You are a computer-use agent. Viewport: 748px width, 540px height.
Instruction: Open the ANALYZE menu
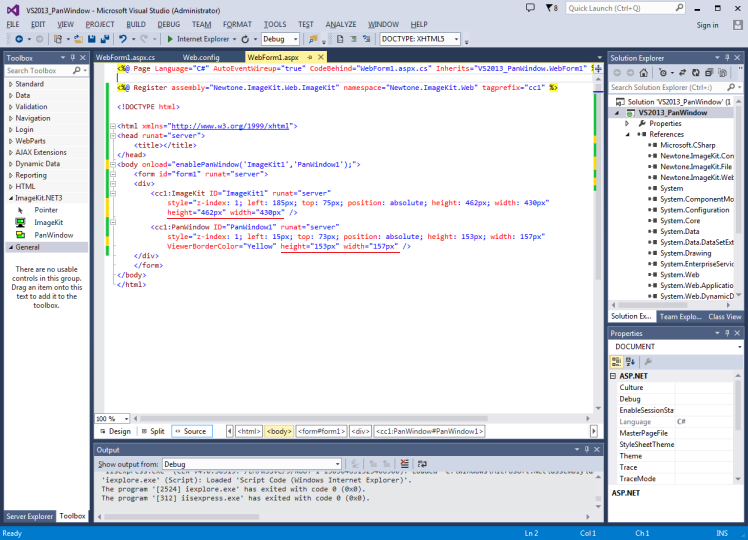tap(341, 24)
